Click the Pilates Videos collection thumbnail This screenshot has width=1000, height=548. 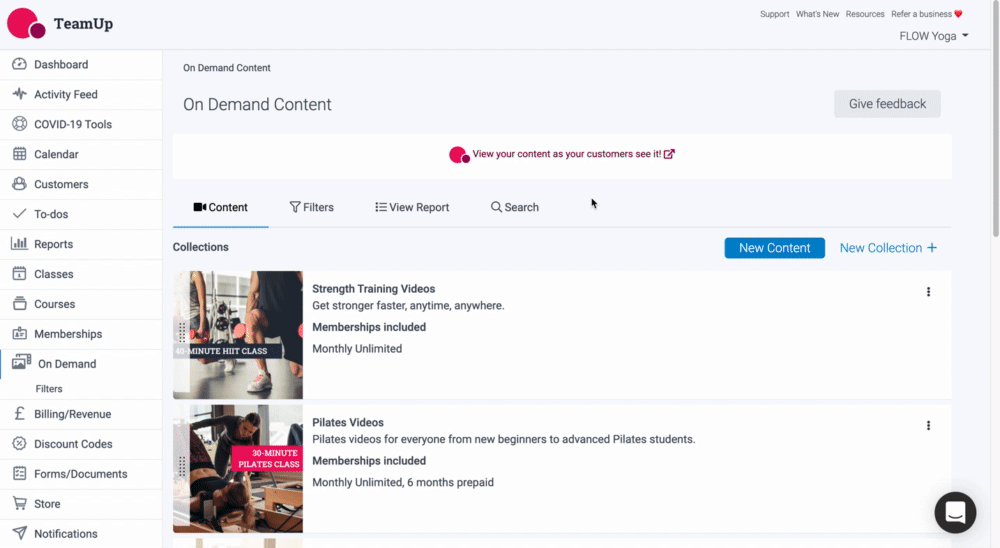pos(238,468)
